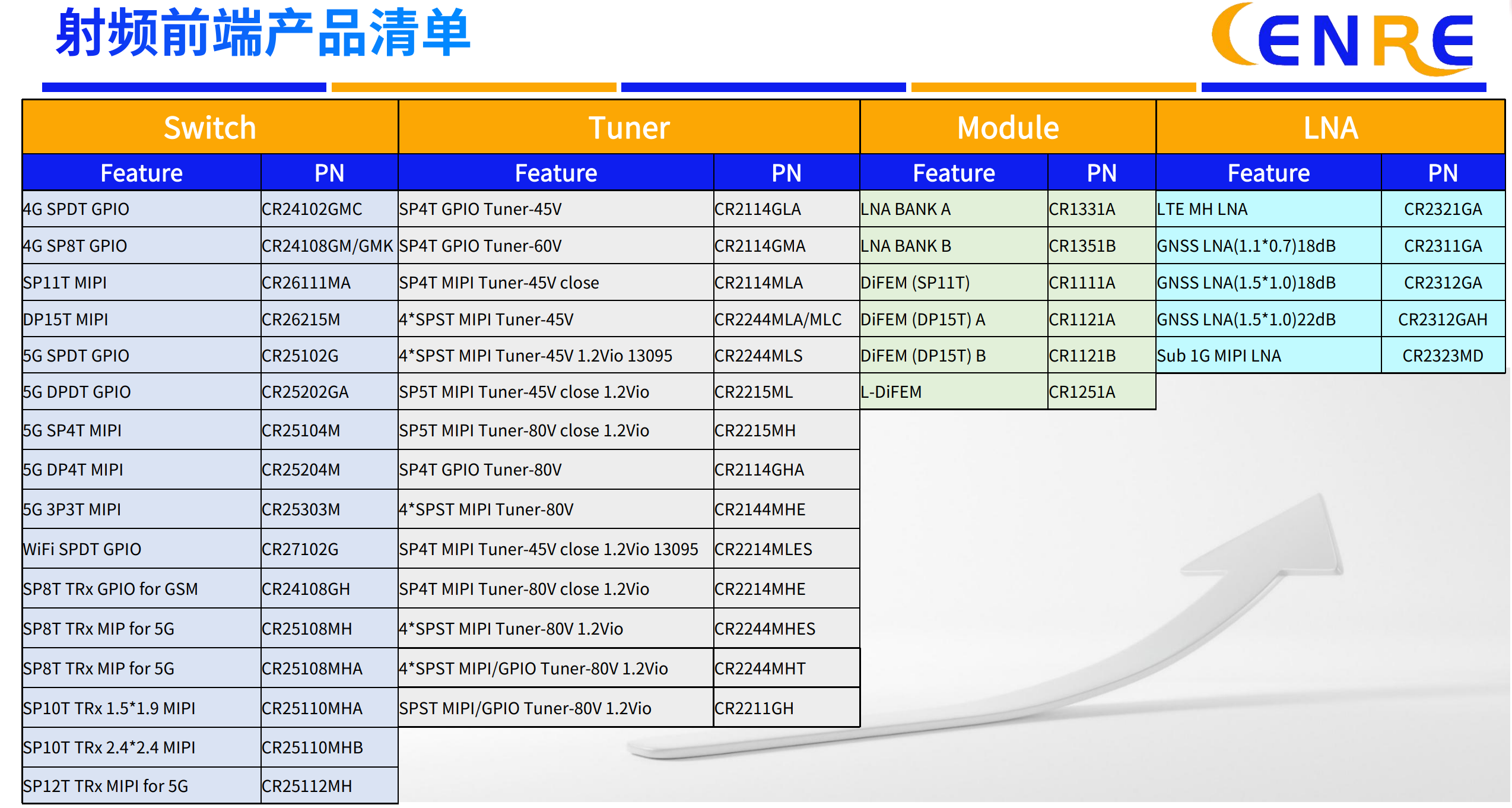Select SP12T TRx MIPI for 5G cell
This screenshot has height=808, width=1512.
[x=142, y=786]
